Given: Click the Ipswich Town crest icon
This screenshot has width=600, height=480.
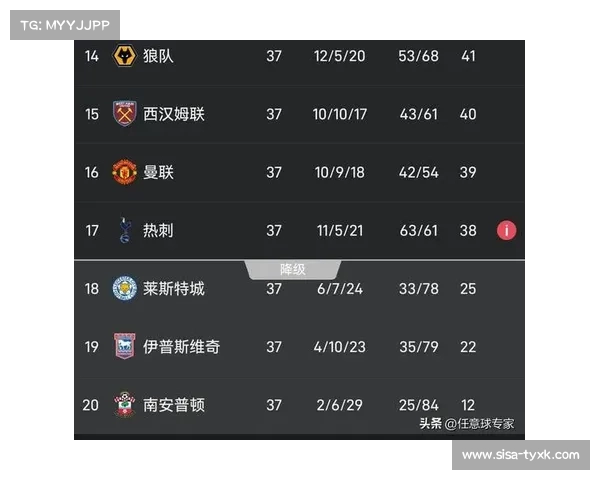Looking at the screenshot, I should pyautogui.click(x=124, y=346).
